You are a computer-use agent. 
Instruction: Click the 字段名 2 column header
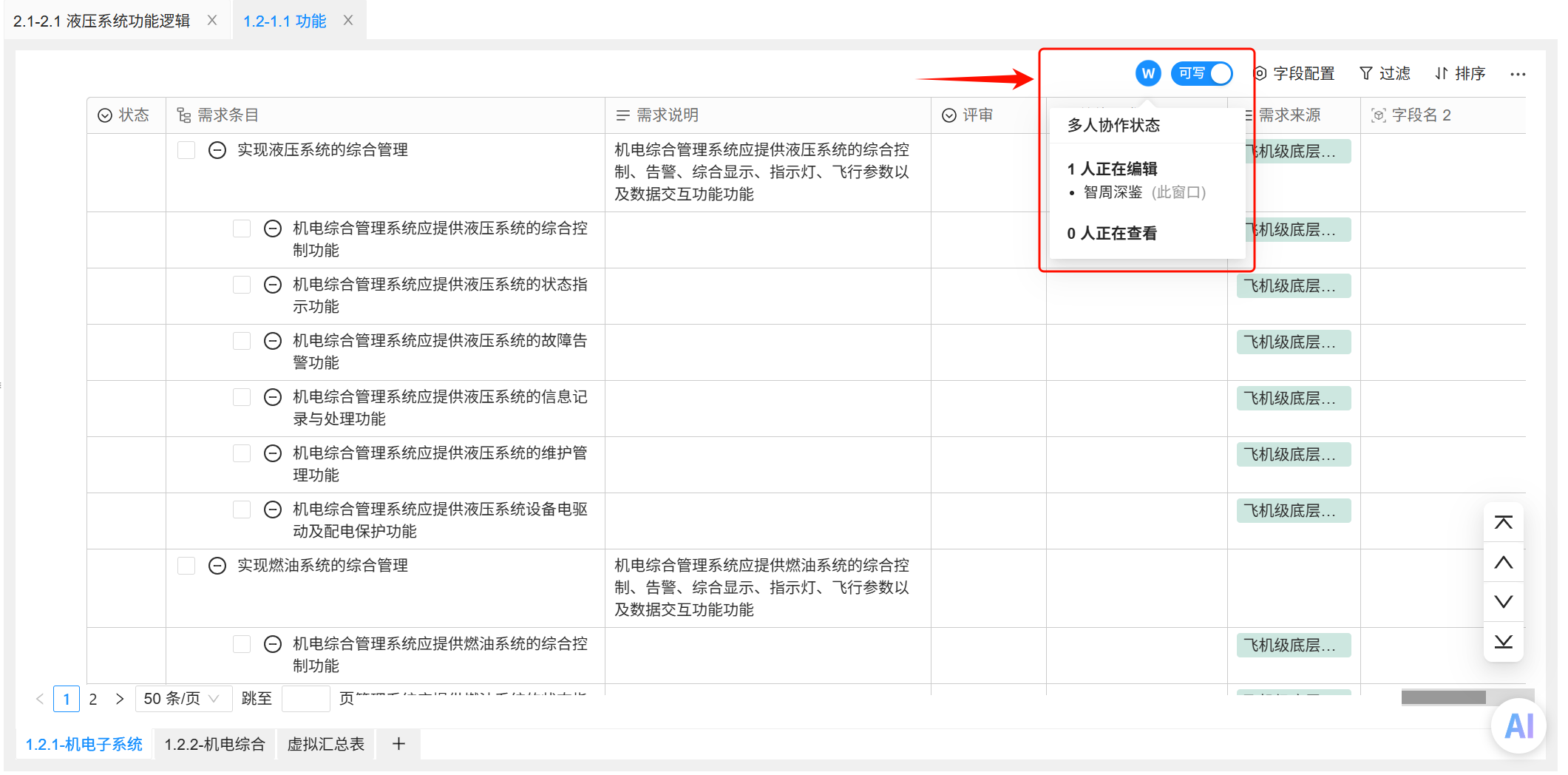1442,115
